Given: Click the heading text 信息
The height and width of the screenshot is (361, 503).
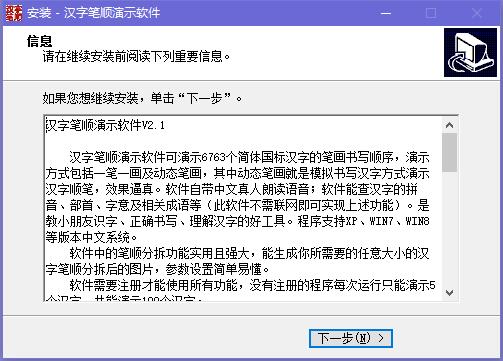Looking at the screenshot, I should tap(40, 41).
